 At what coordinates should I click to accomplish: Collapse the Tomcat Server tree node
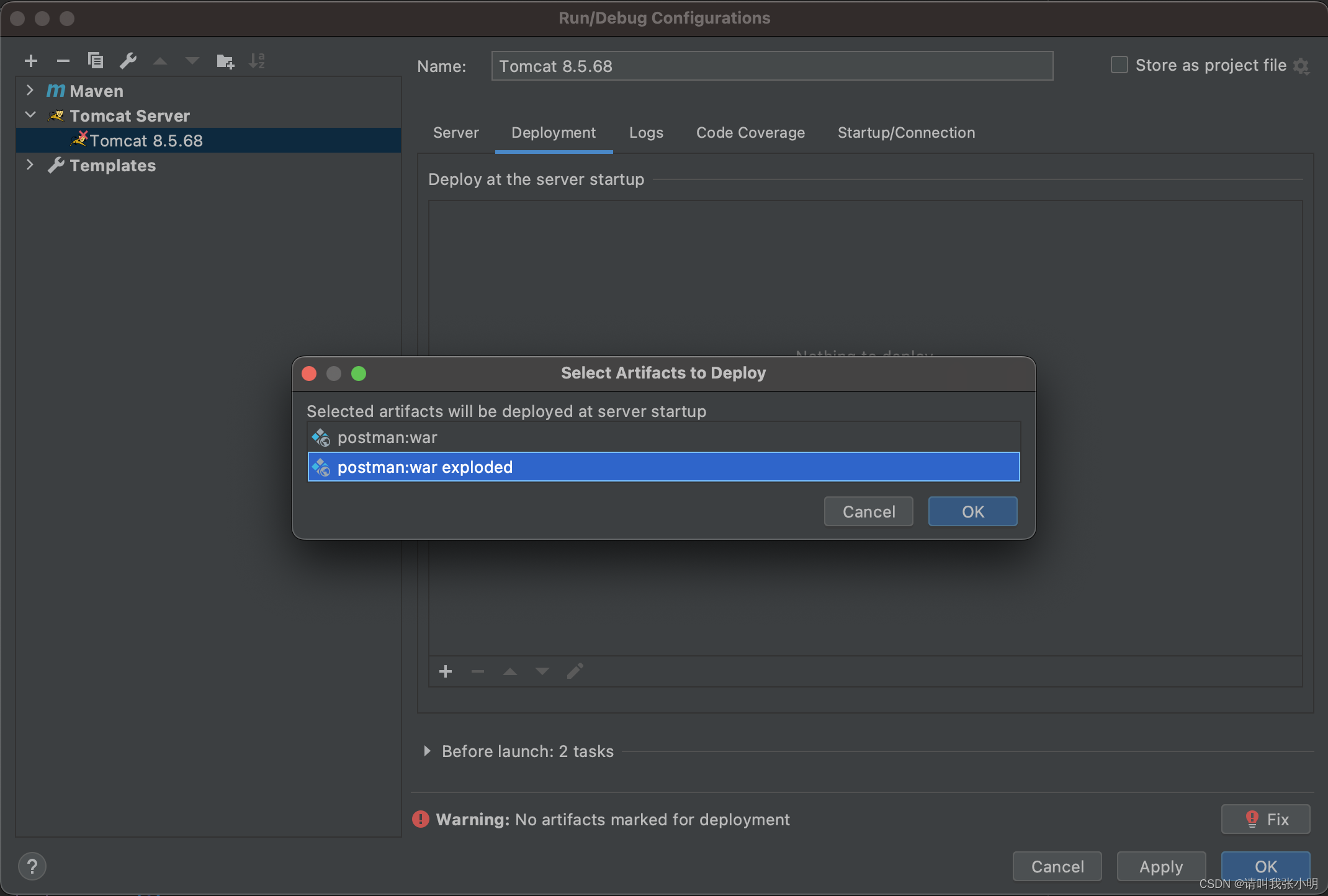[x=30, y=115]
